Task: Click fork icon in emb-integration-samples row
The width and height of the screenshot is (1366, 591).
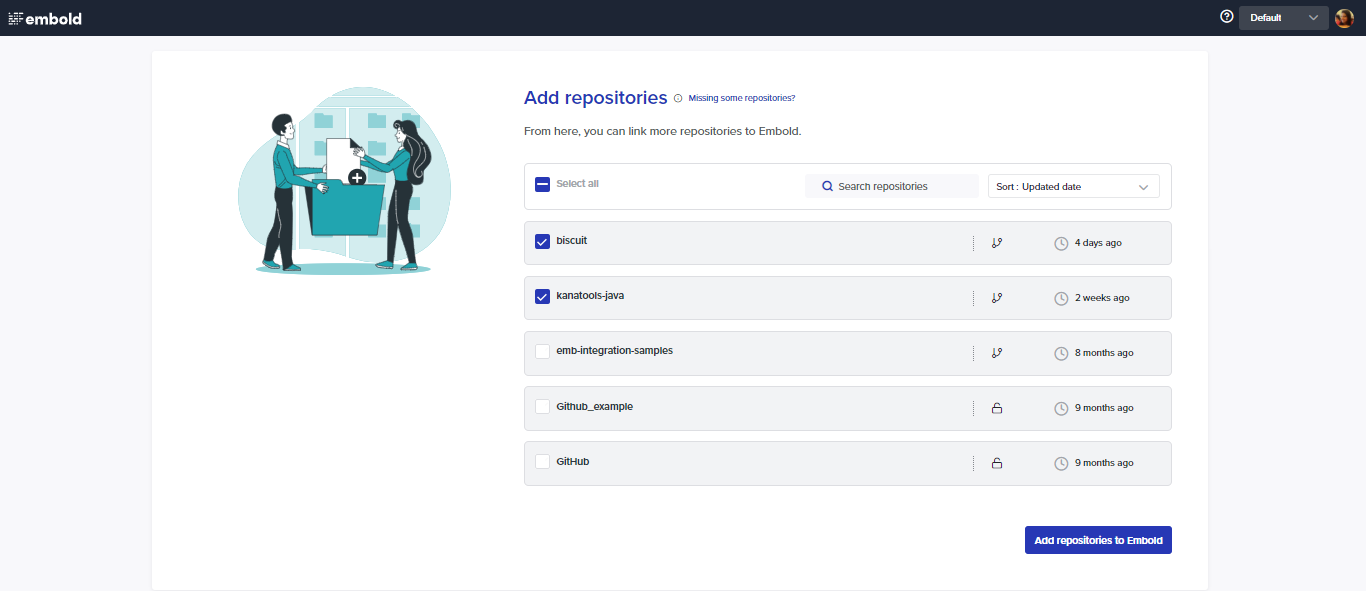Action: tap(996, 353)
